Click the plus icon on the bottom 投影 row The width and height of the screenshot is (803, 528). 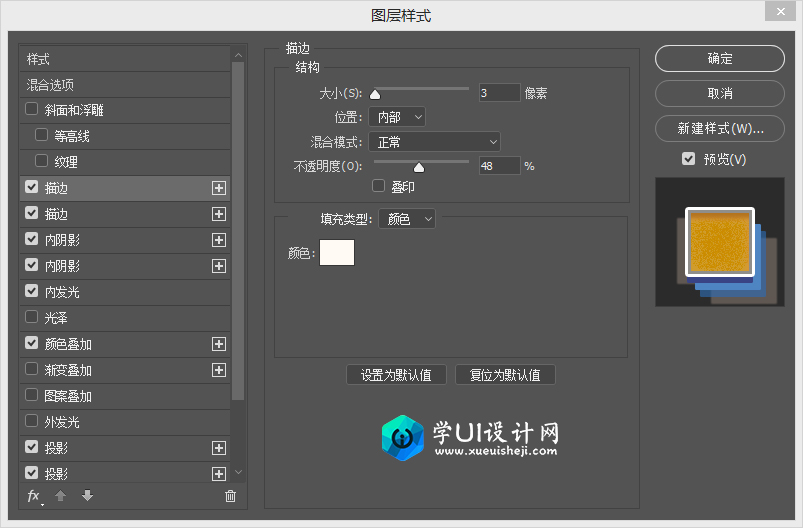click(x=219, y=474)
